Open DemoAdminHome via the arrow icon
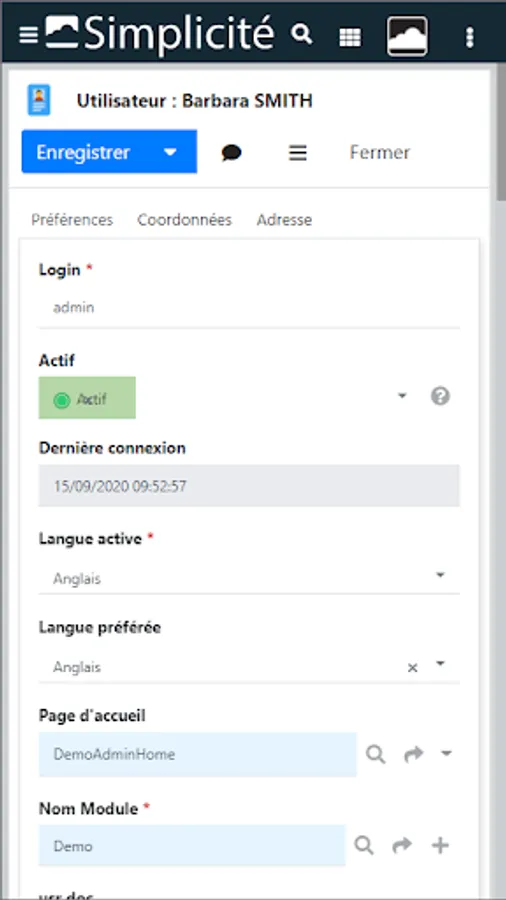The image size is (506, 900). 414,754
